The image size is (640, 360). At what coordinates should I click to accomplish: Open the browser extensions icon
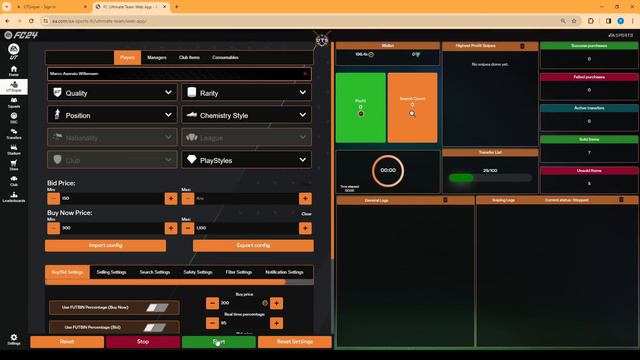pos(591,21)
